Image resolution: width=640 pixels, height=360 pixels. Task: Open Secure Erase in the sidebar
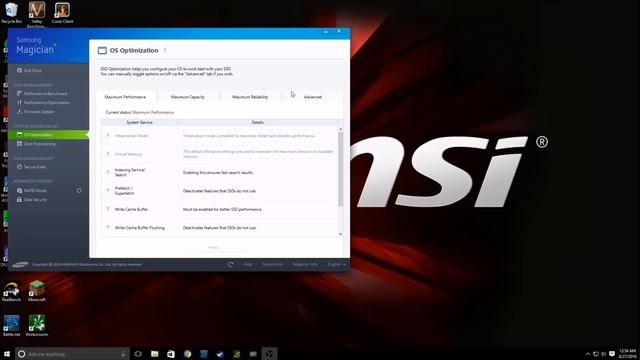pos(31,167)
